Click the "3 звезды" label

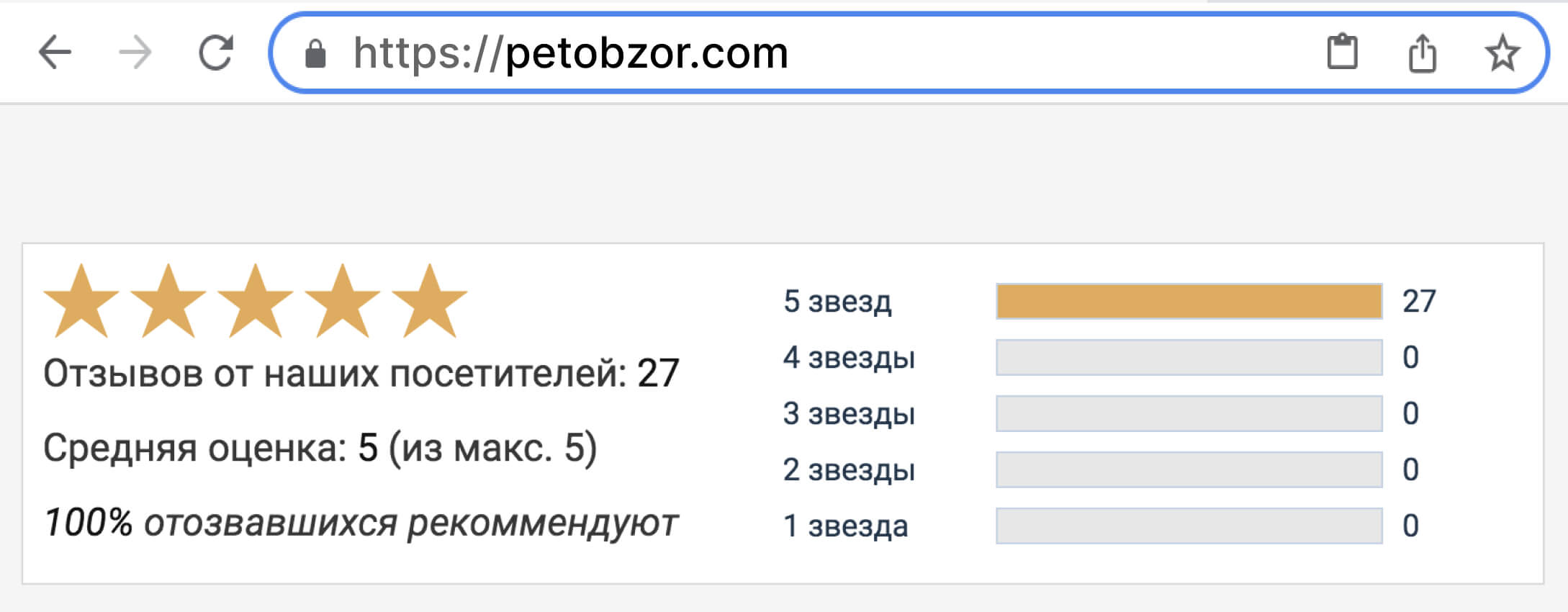(849, 414)
